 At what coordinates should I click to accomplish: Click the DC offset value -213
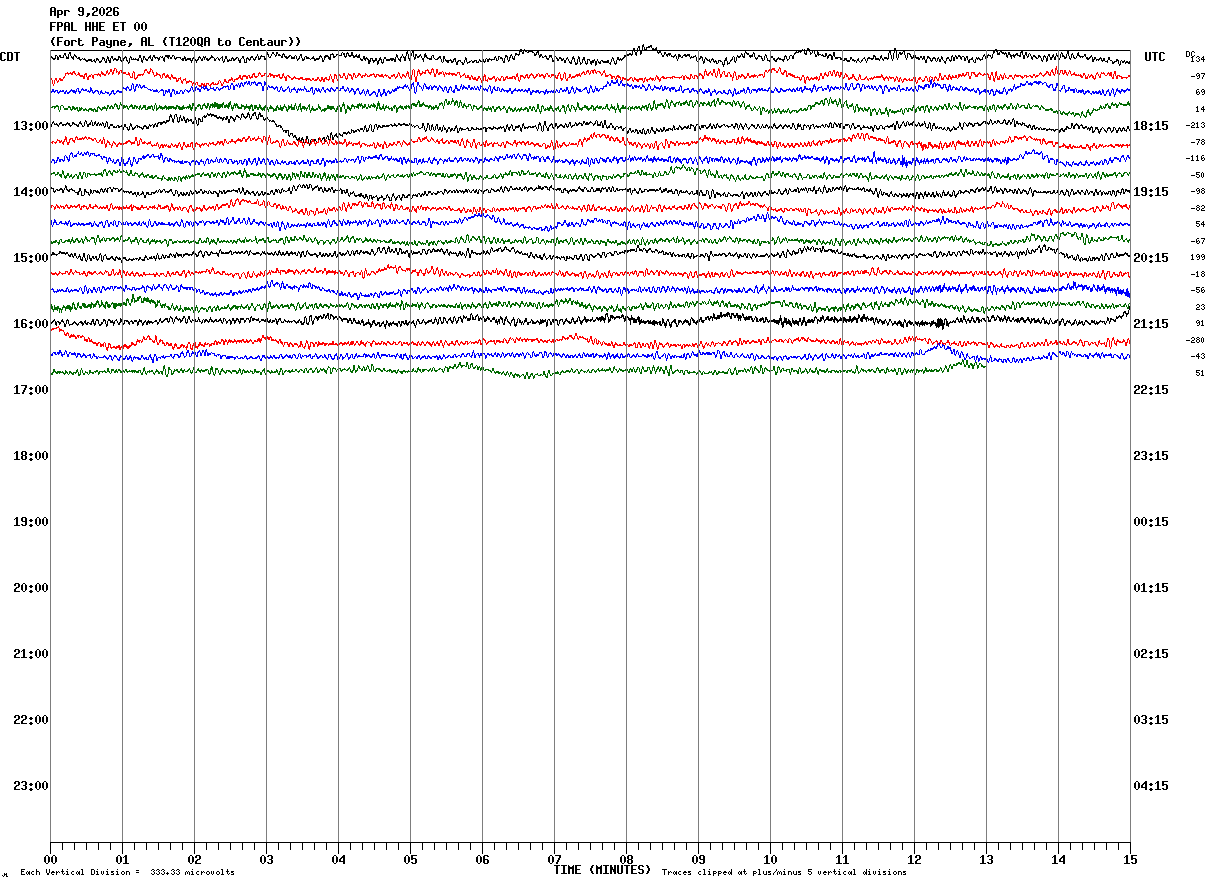1196,126
